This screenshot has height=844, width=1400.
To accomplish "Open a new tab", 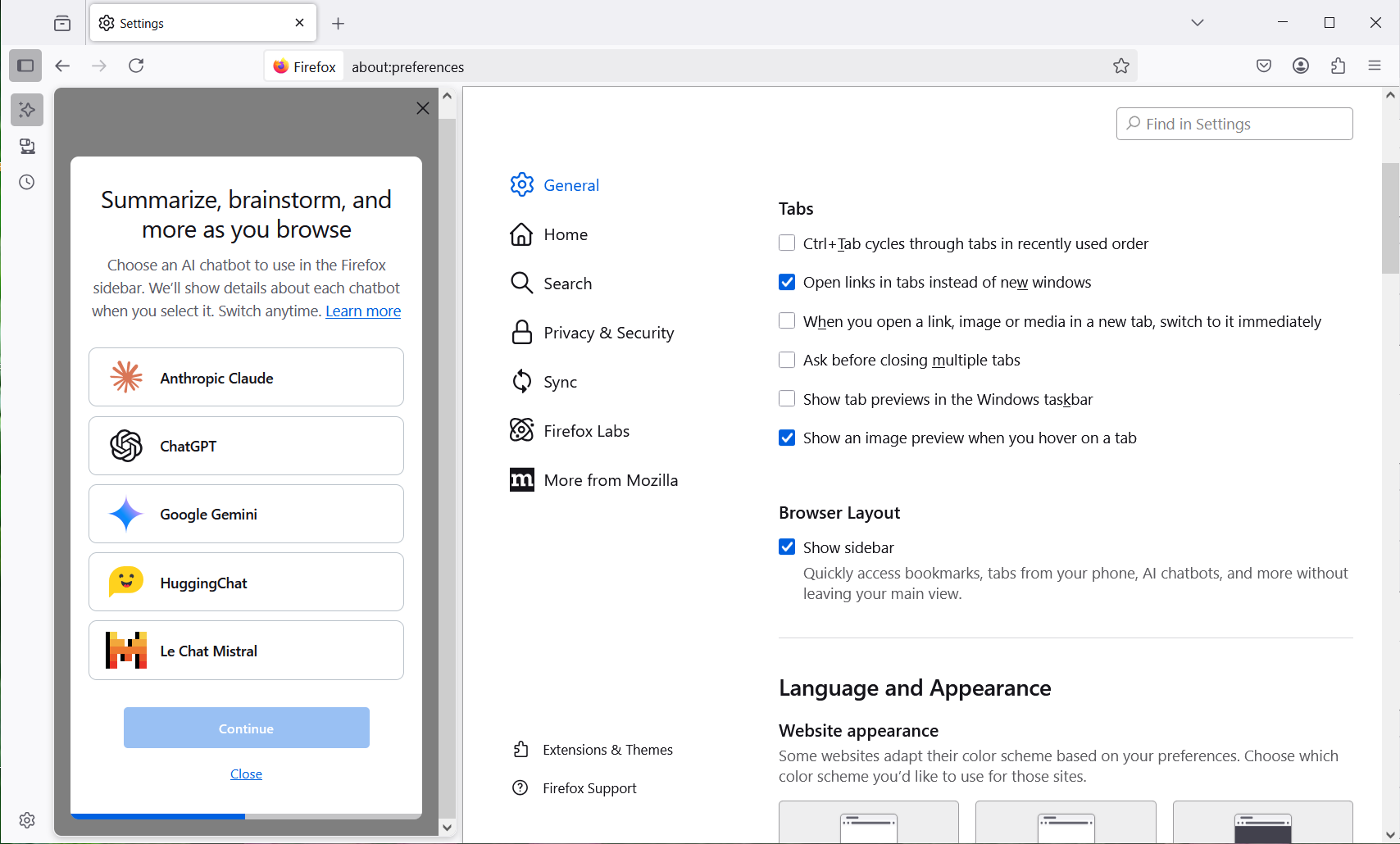I will (339, 24).
